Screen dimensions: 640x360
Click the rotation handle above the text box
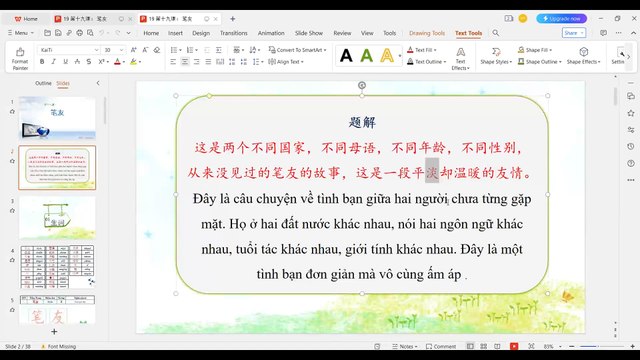click(x=362, y=85)
